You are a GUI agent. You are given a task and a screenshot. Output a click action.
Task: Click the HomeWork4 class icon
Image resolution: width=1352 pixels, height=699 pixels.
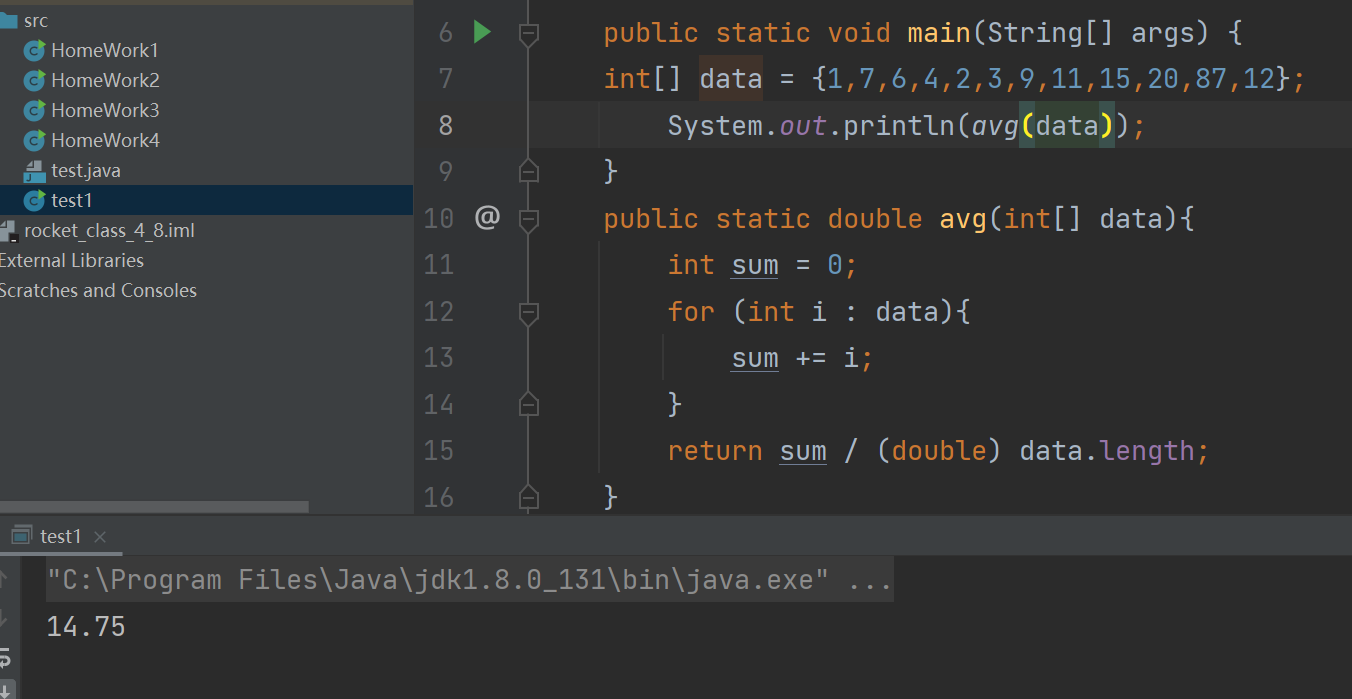35,140
